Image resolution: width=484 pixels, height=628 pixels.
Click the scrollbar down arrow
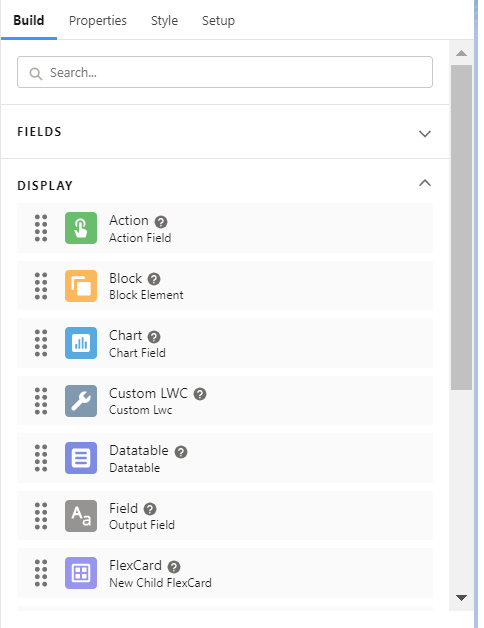[462, 598]
